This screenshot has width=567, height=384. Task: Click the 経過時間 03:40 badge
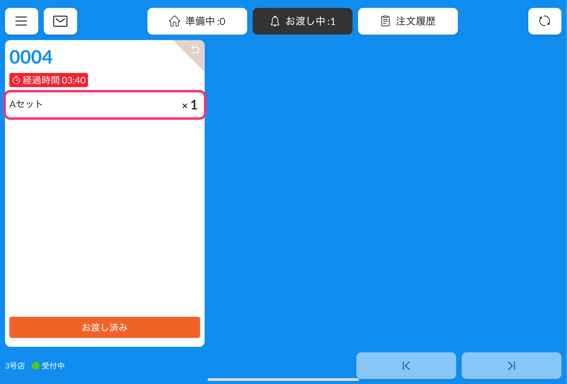48,80
